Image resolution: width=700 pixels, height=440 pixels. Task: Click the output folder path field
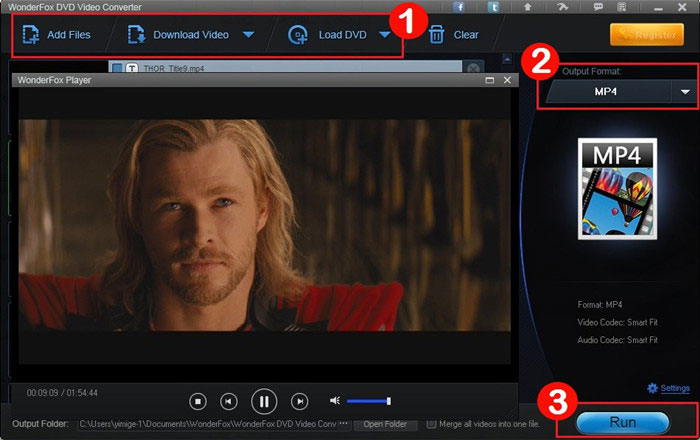(208, 424)
